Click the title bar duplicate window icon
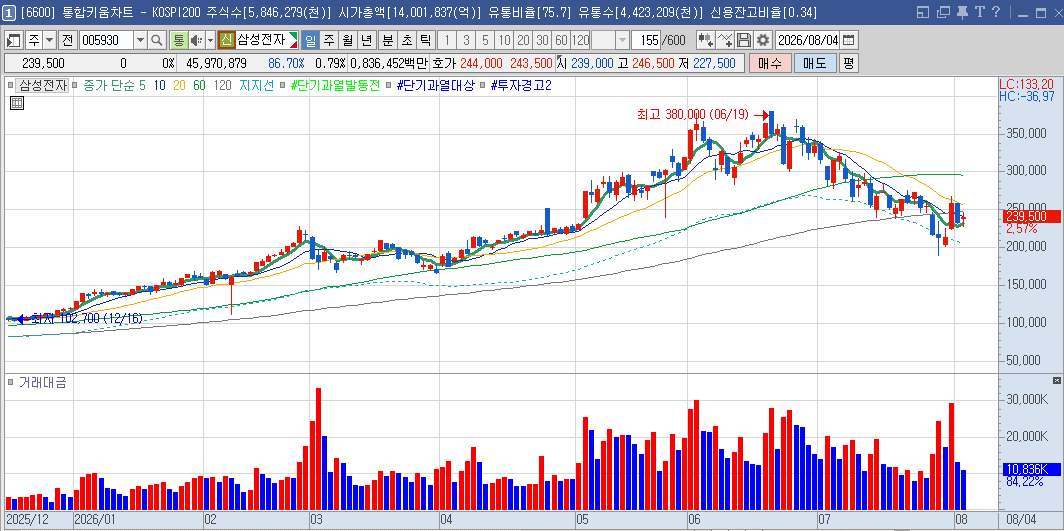Viewport: 1064px width, 531px height. tap(943, 12)
